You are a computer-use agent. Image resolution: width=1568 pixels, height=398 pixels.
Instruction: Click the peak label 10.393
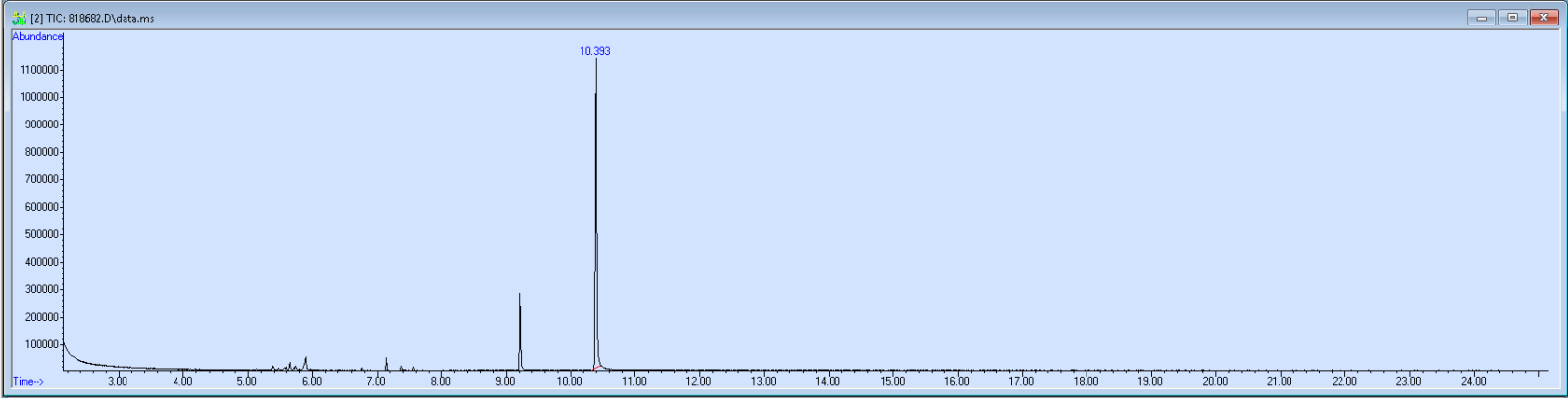click(x=594, y=51)
